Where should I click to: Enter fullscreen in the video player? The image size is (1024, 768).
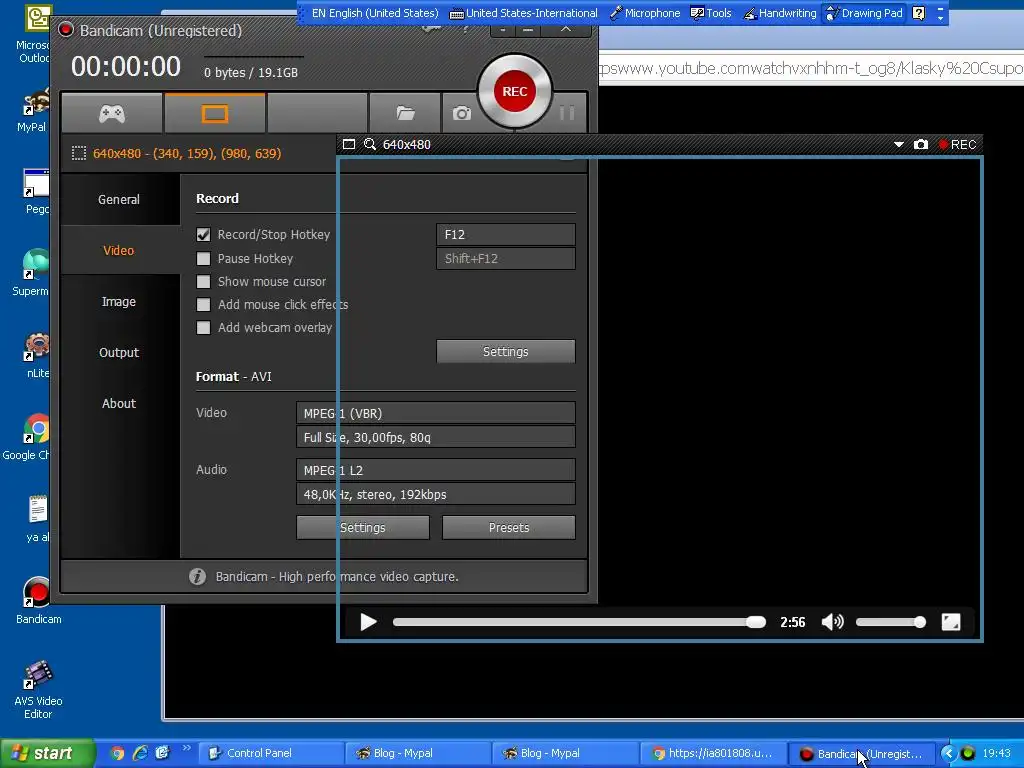coord(951,622)
